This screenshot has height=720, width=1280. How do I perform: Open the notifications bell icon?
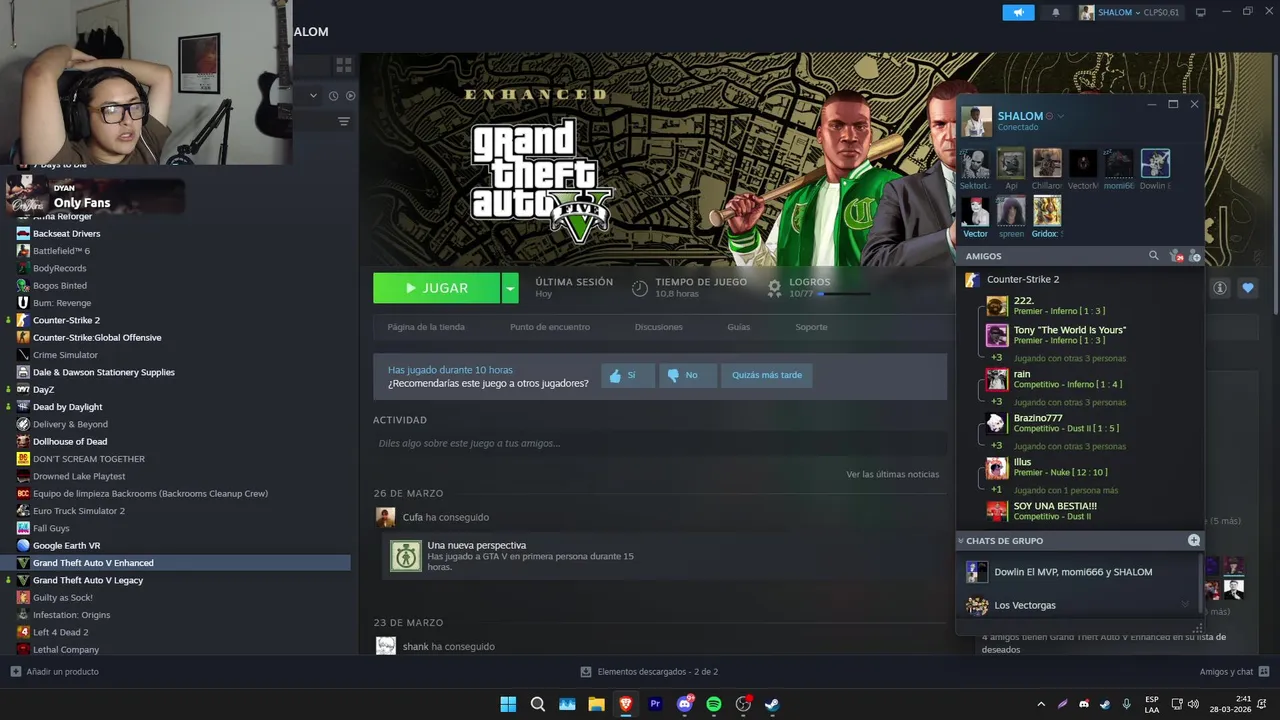1056,13
